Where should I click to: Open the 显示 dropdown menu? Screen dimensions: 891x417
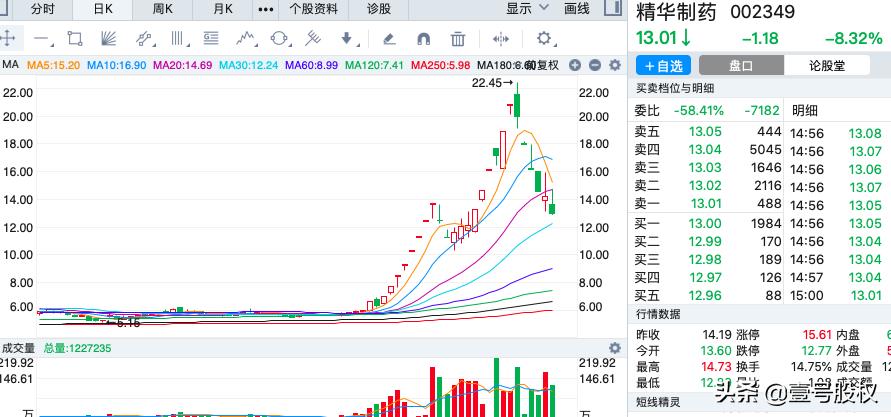(527, 9)
